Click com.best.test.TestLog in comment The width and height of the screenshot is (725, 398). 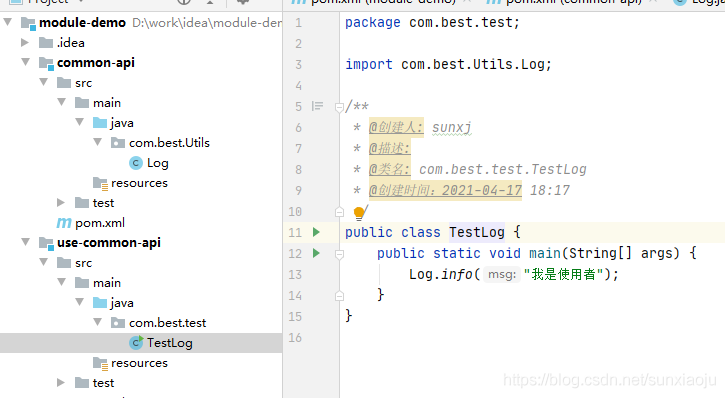click(503, 169)
